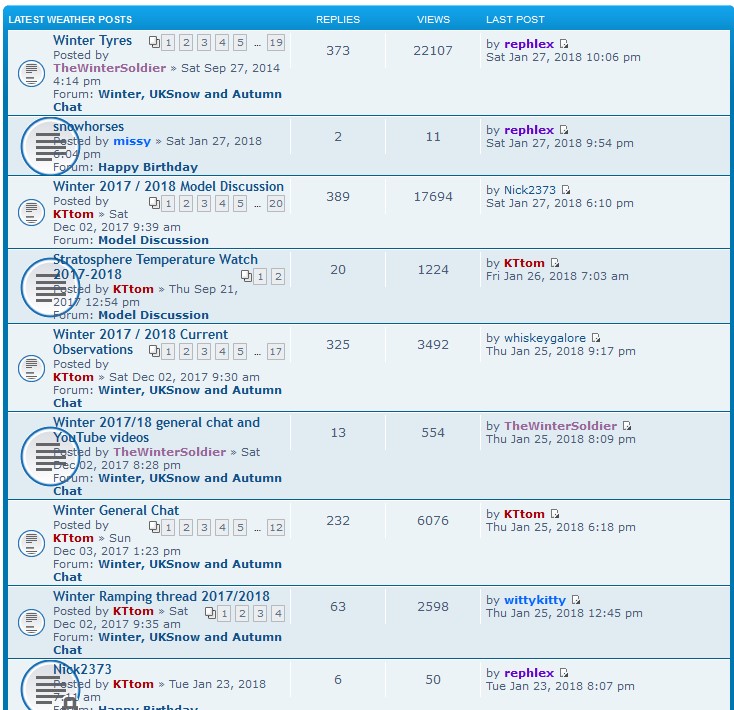View latest post icon next to rephlex 8:07 pm
The image size is (734, 710).
564,673
